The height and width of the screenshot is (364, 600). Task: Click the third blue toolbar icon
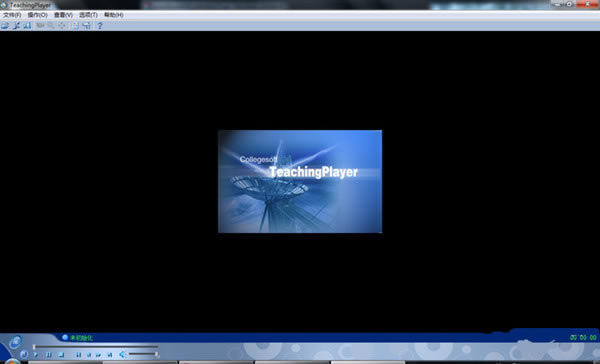(27, 26)
